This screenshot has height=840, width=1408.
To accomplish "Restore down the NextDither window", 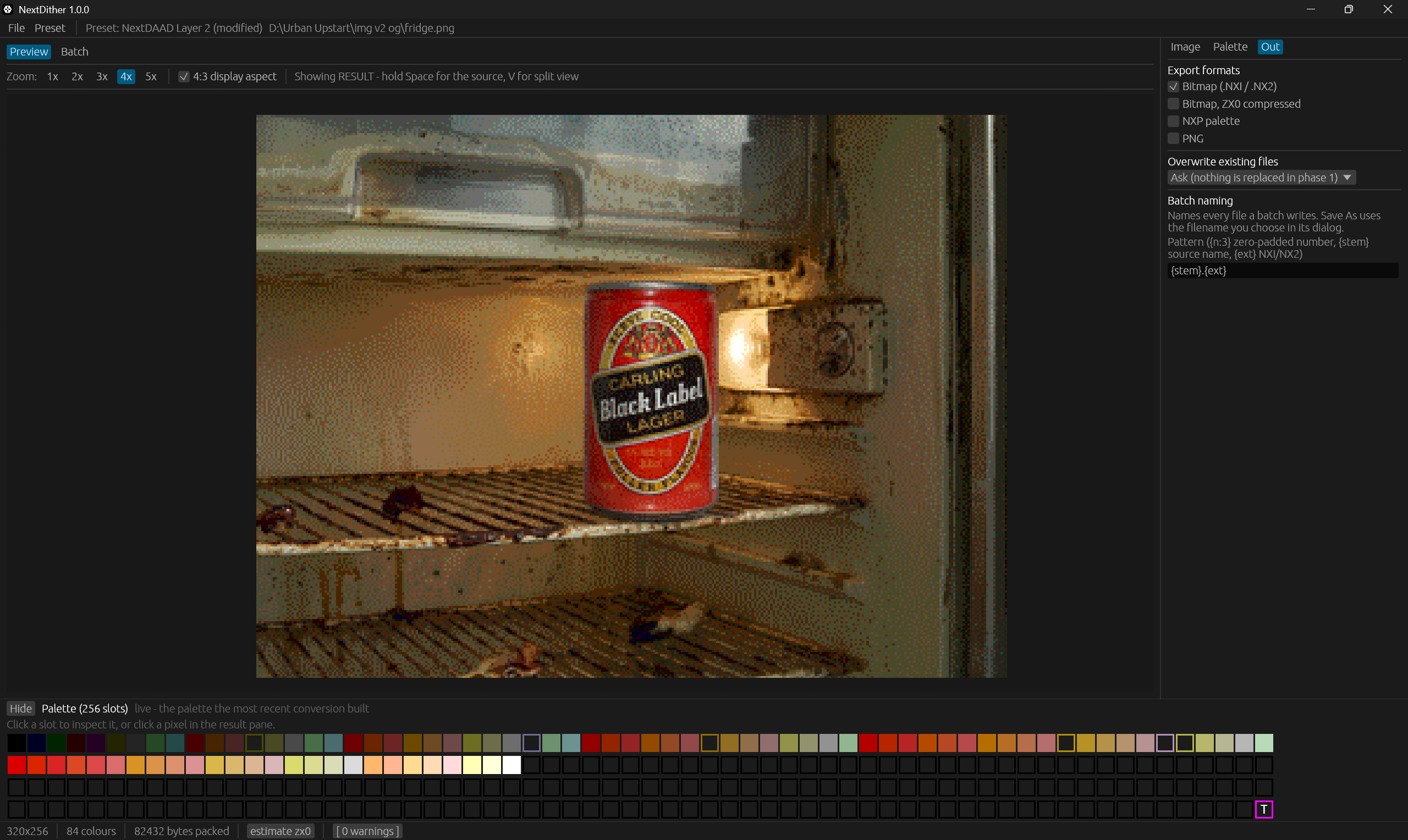I will click(1349, 9).
